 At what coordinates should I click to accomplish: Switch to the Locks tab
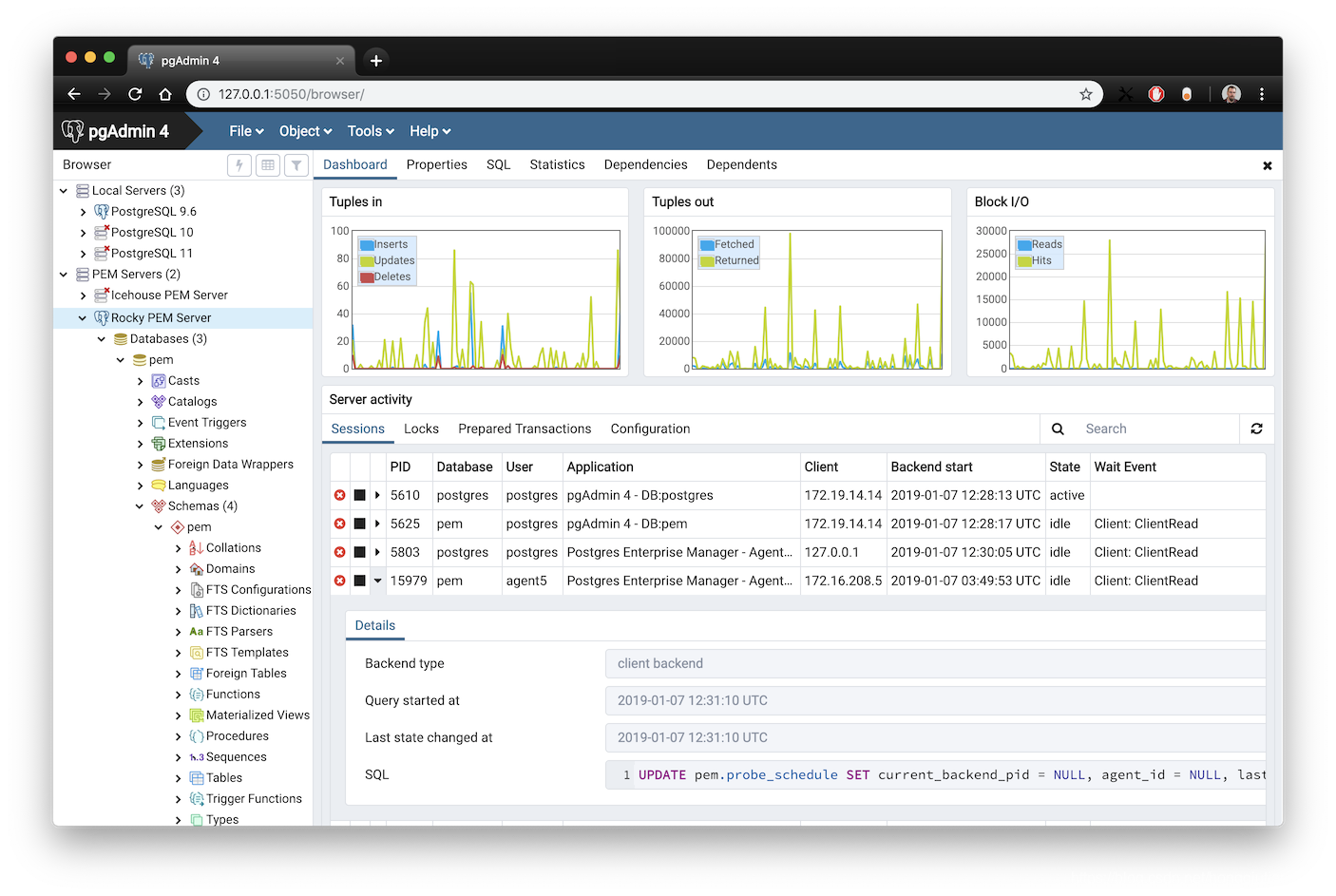click(x=421, y=429)
